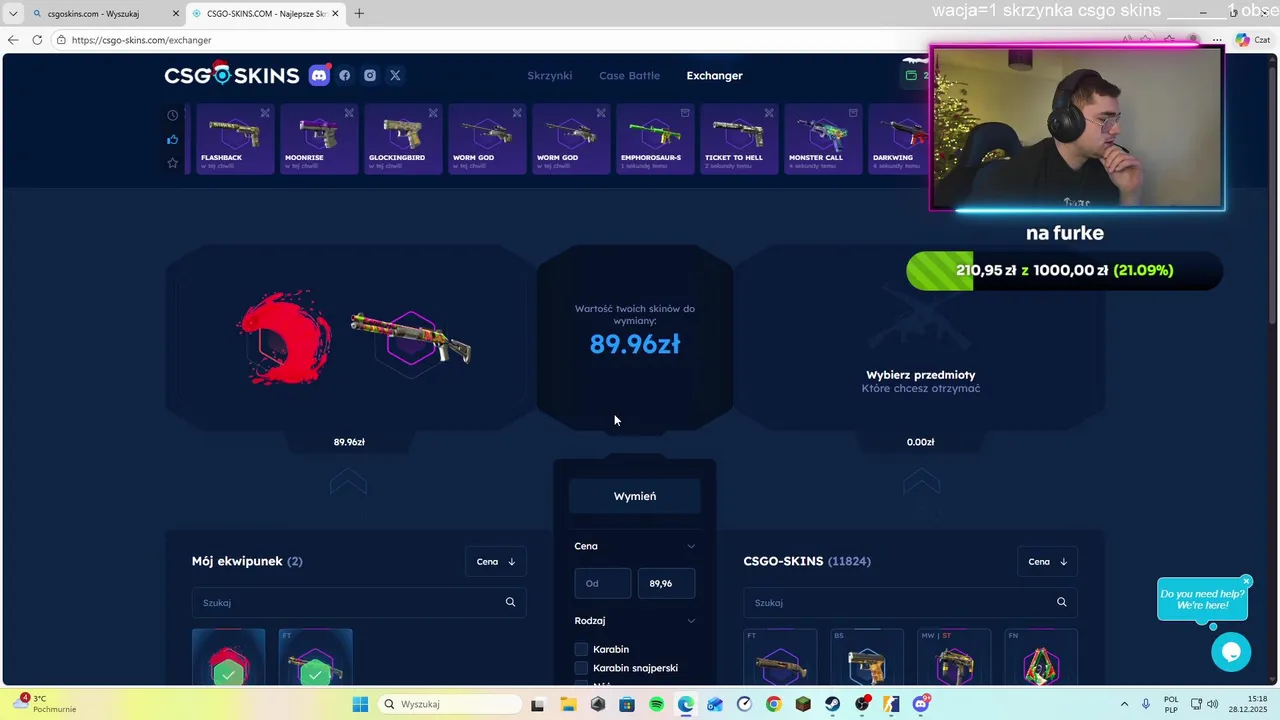This screenshot has height=720, width=1280.
Task: Show favorite drops with the star icon
Action: coord(172,163)
